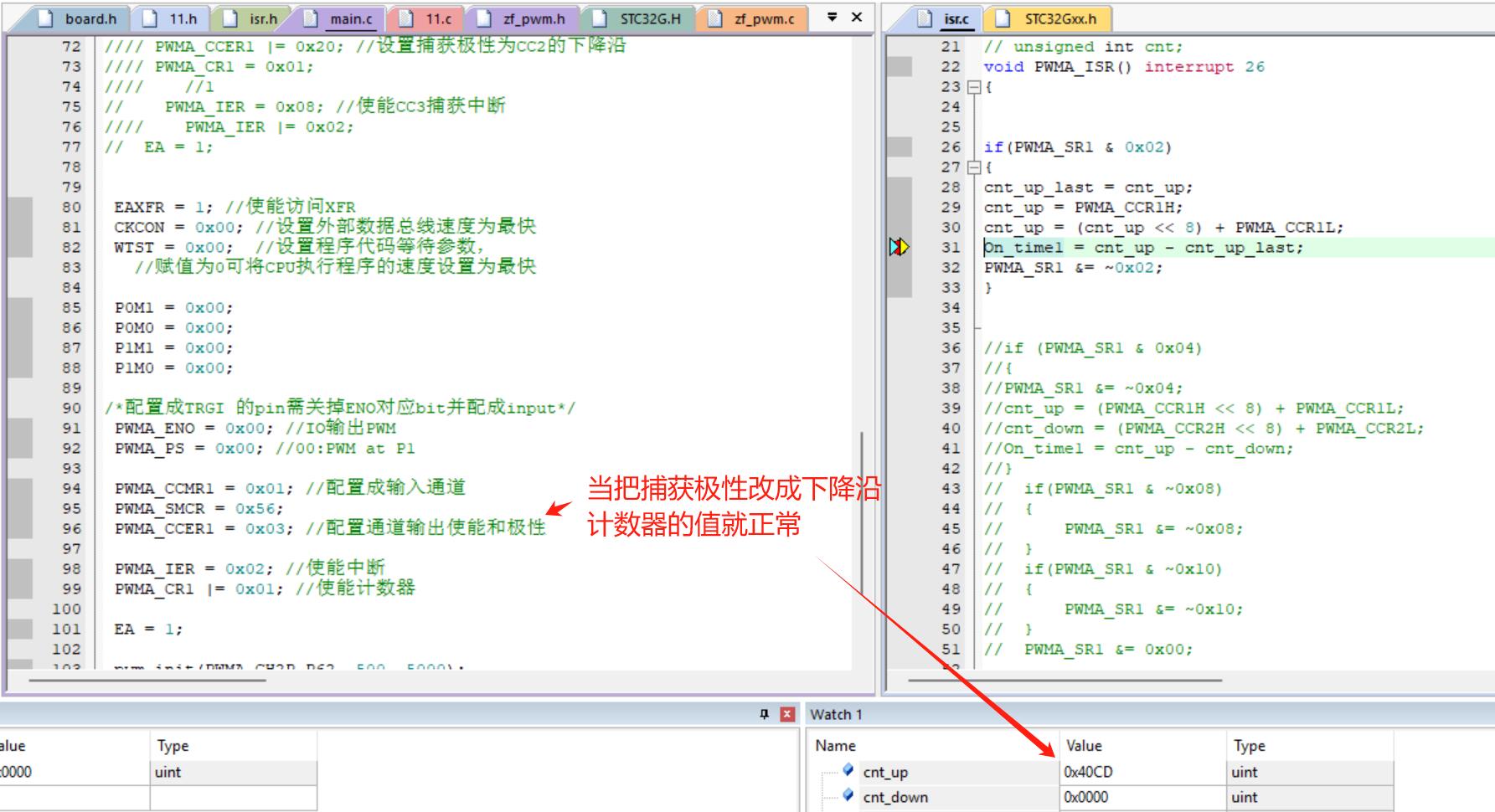Select the STC32Gxx.h tab
The width and height of the screenshot is (1495, 812).
[x=1049, y=18]
